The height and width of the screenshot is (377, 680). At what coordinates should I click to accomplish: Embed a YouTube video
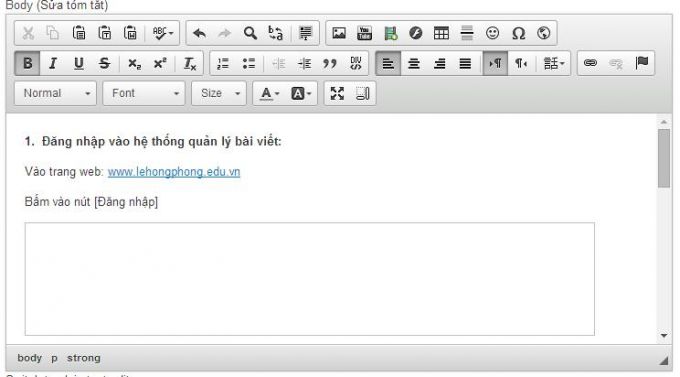pyautogui.click(x=364, y=33)
